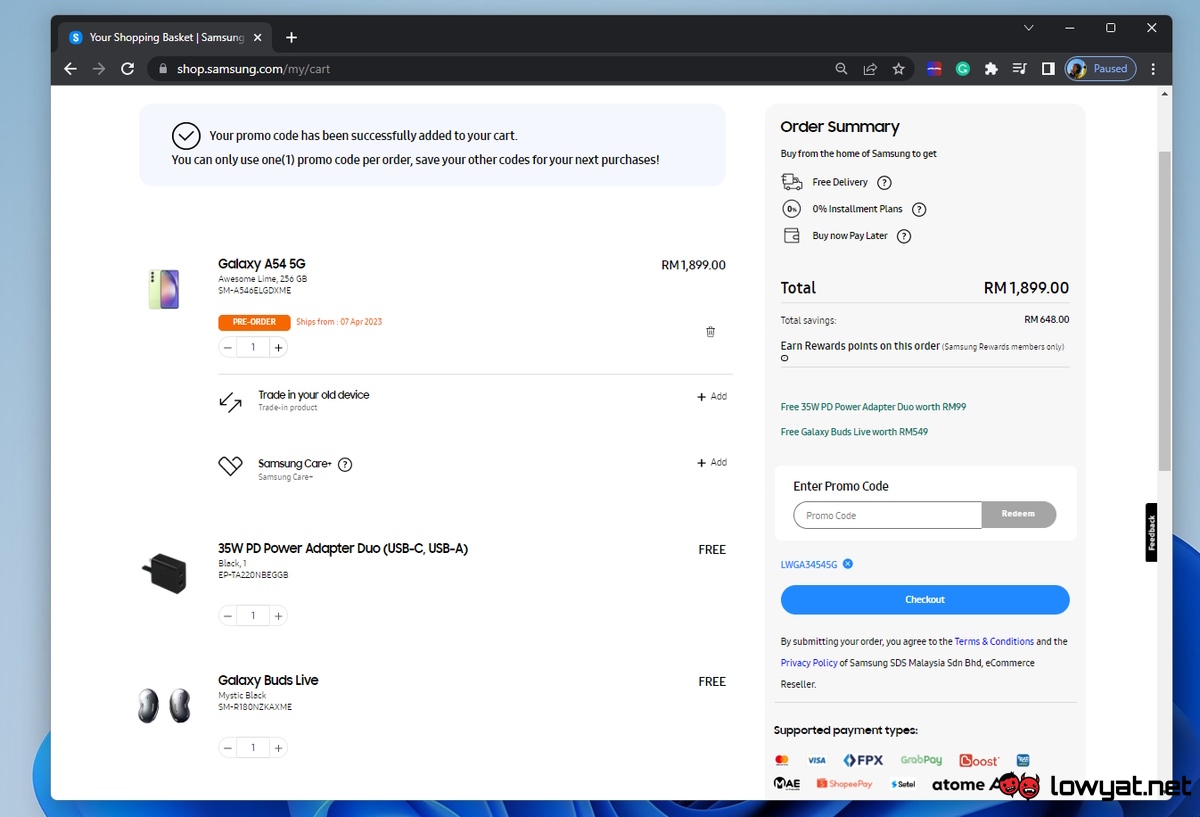Select the Your Shopping Basket tab
Image resolution: width=1200 pixels, height=817 pixels.
coord(165,37)
